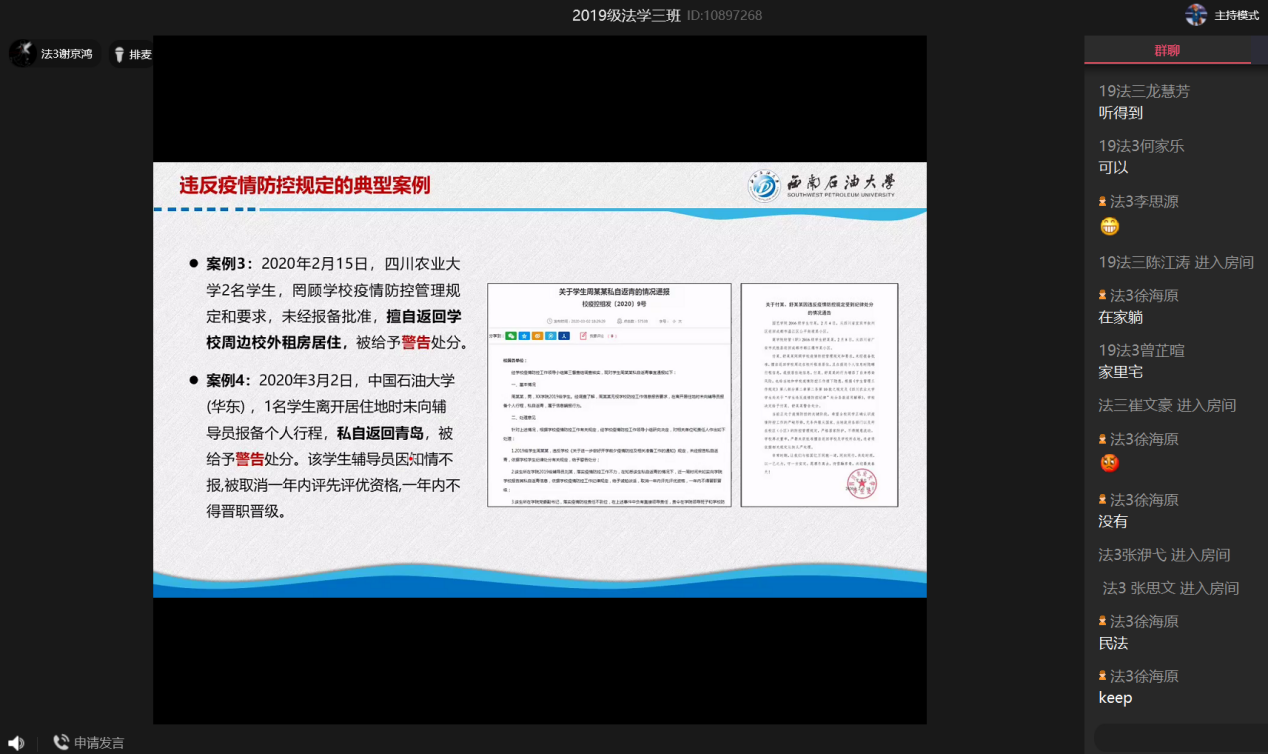Open the user name 19法三龙慧芳 in chat

[1144, 91]
